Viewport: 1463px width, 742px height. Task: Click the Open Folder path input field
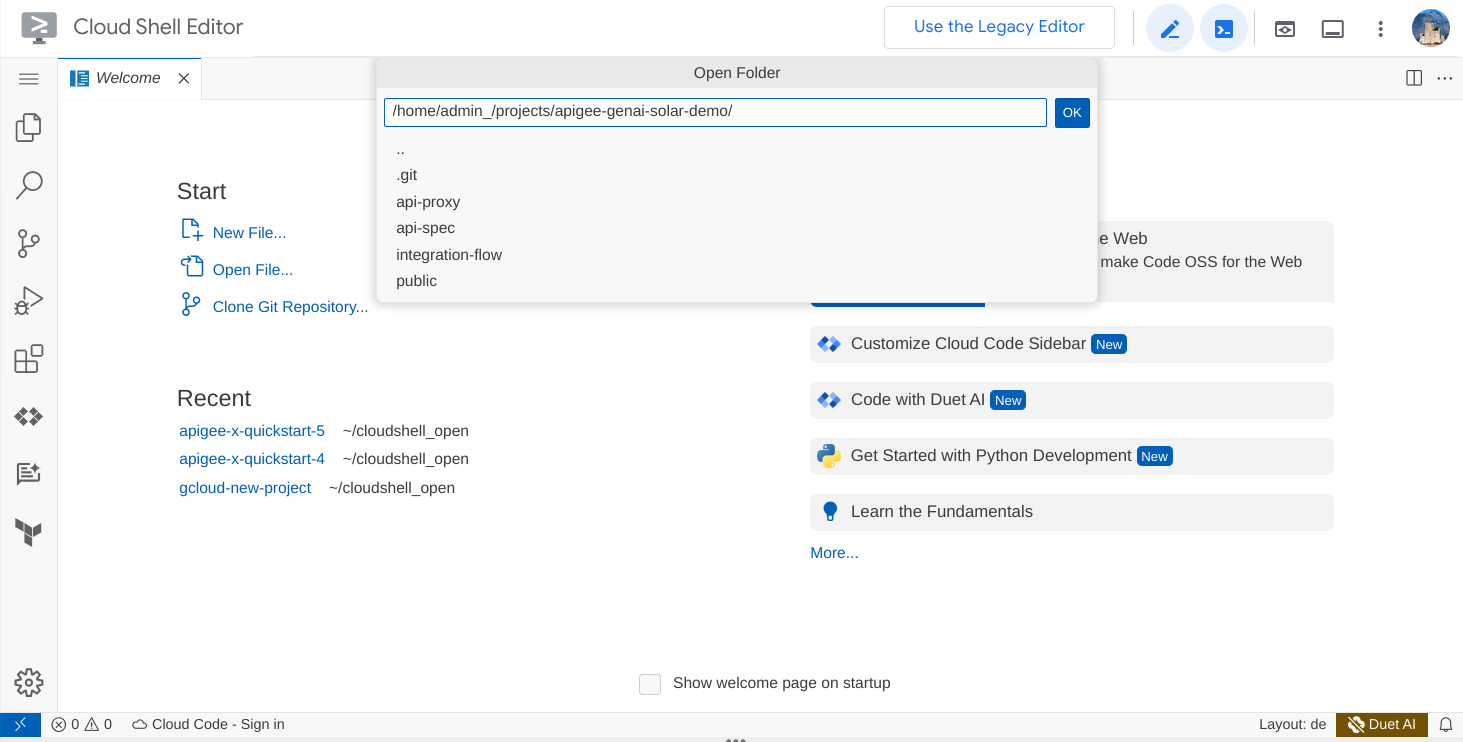[x=715, y=112]
